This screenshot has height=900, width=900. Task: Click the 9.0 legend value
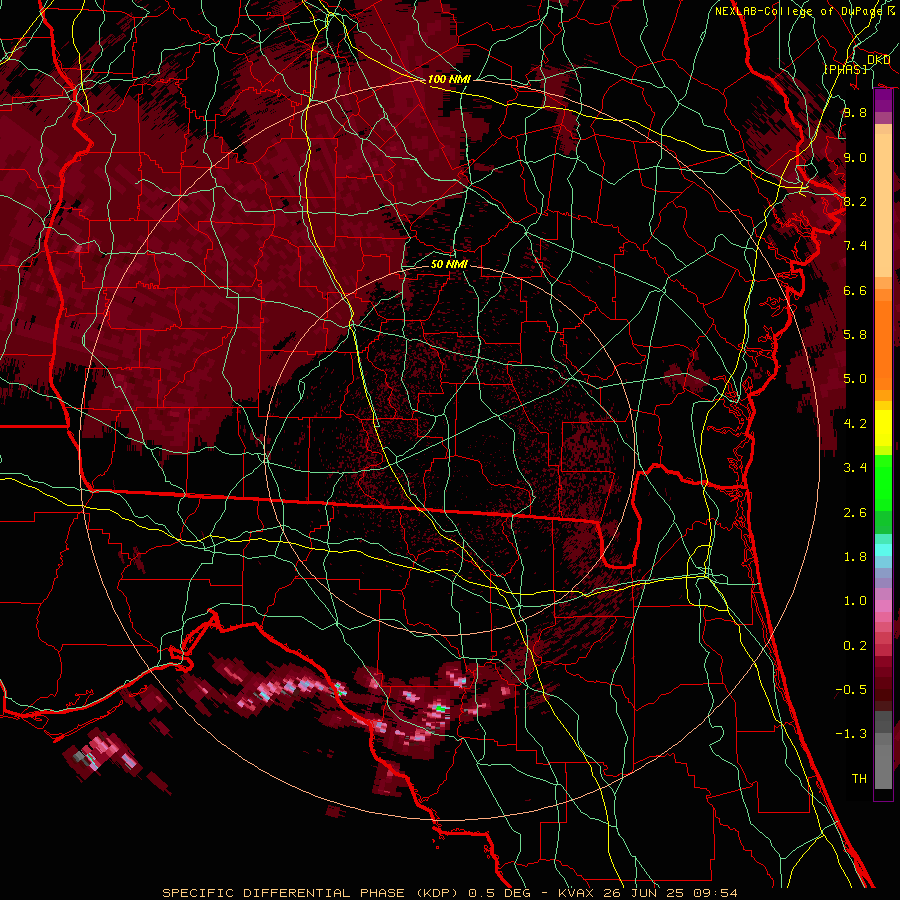click(855, 157)
